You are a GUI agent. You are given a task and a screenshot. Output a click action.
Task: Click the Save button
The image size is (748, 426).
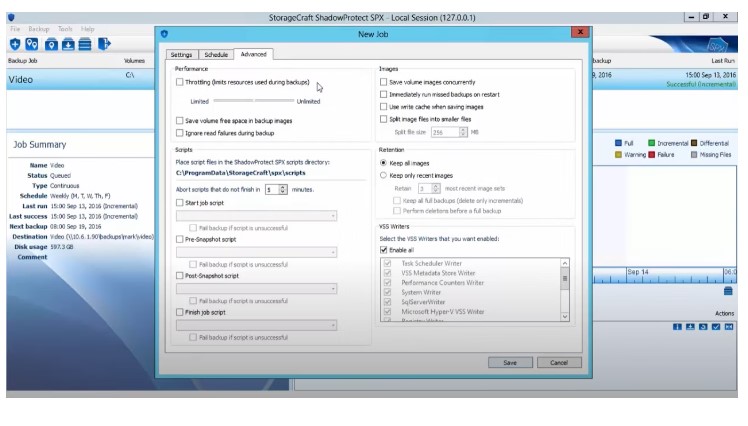(510, 363)
